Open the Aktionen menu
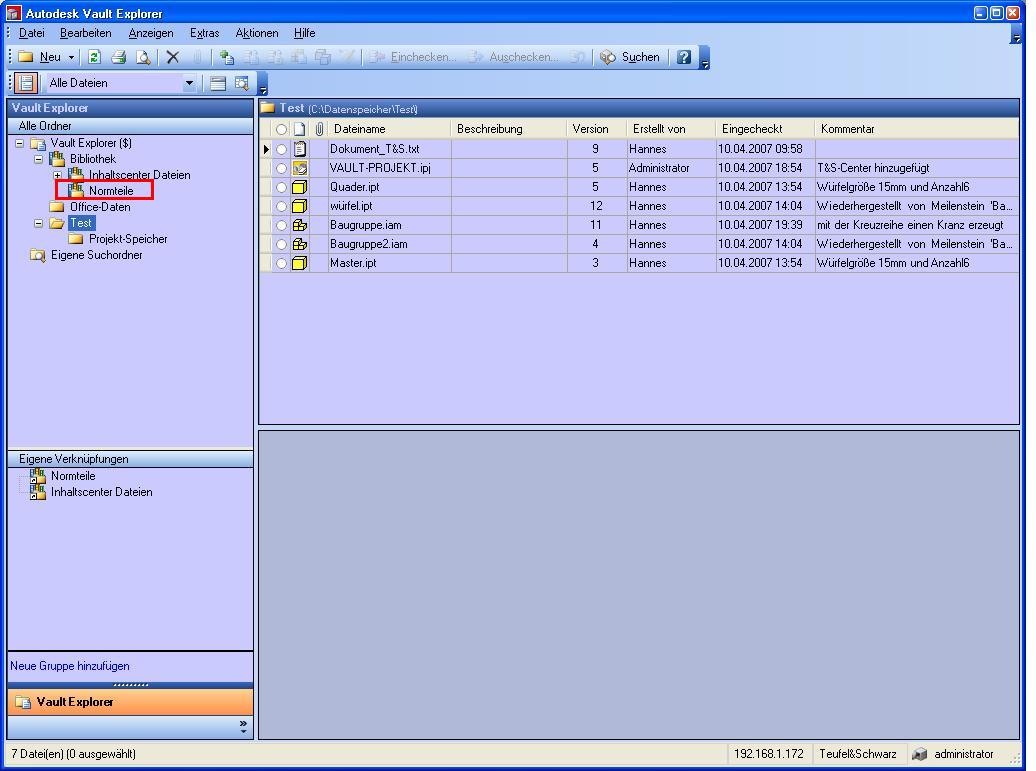Image resolution: width=1036 pixels, height=771 pixels. 257,33
